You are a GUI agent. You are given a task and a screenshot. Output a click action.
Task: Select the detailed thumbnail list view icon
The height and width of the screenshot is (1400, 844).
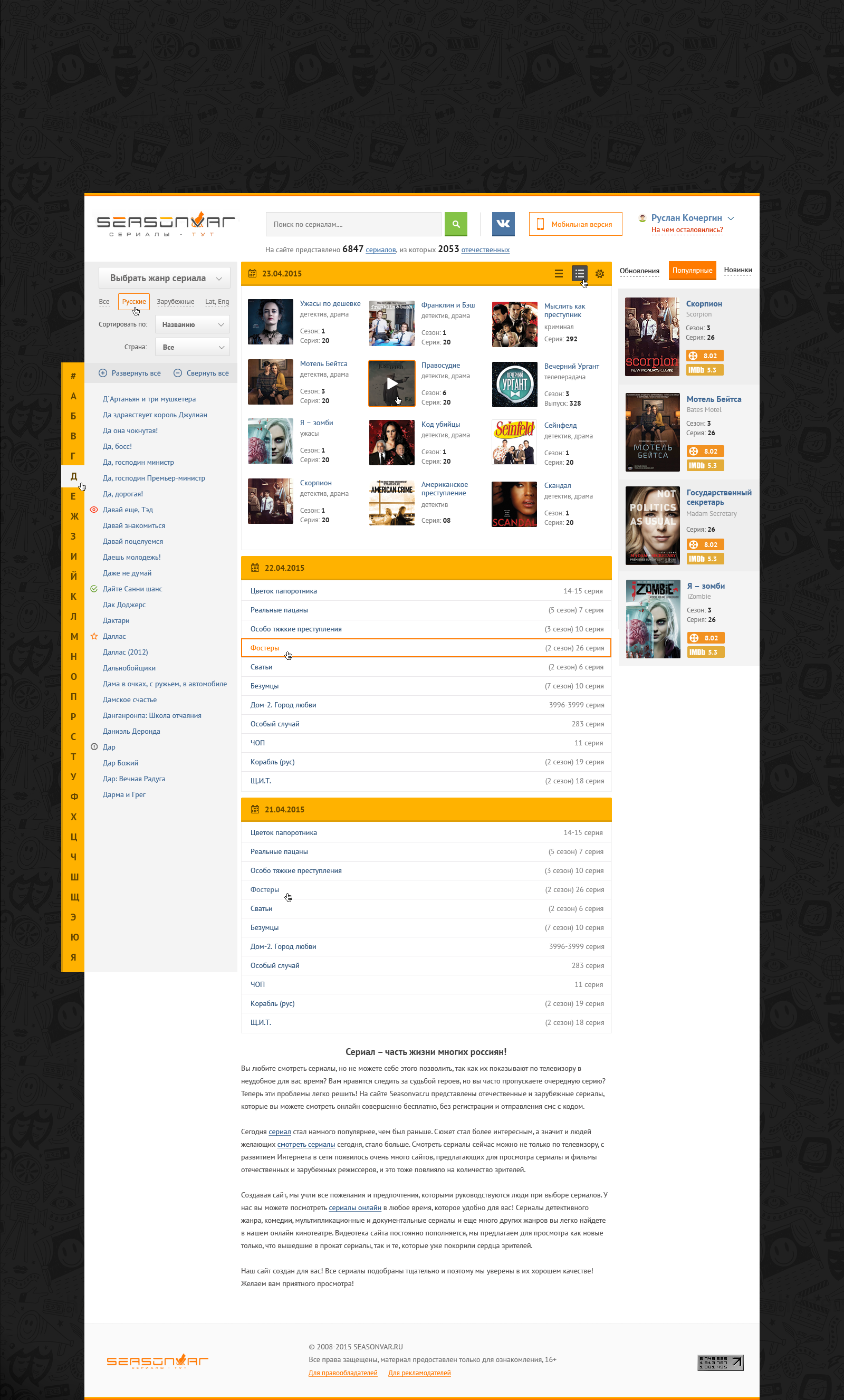click(x=579, y=273)
